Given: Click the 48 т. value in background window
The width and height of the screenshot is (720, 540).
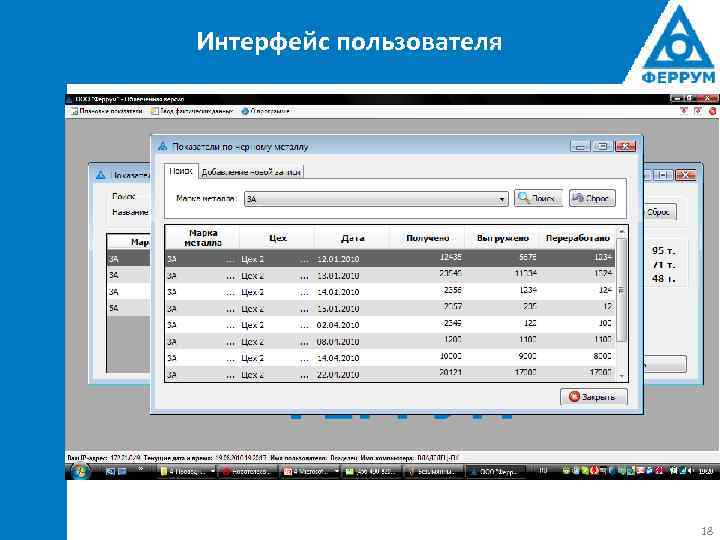Looking at the screenshot, I should 663,279.
